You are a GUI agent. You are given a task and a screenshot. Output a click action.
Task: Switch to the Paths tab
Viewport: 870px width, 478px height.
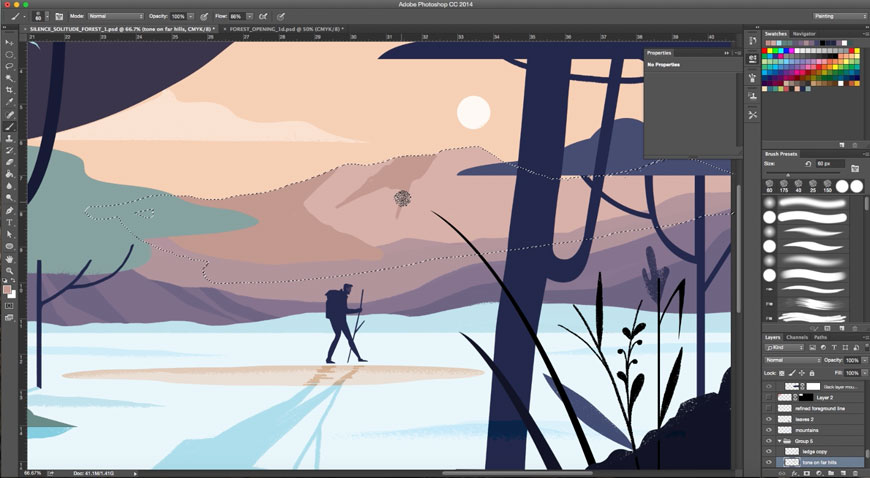[x=821, y=337]
